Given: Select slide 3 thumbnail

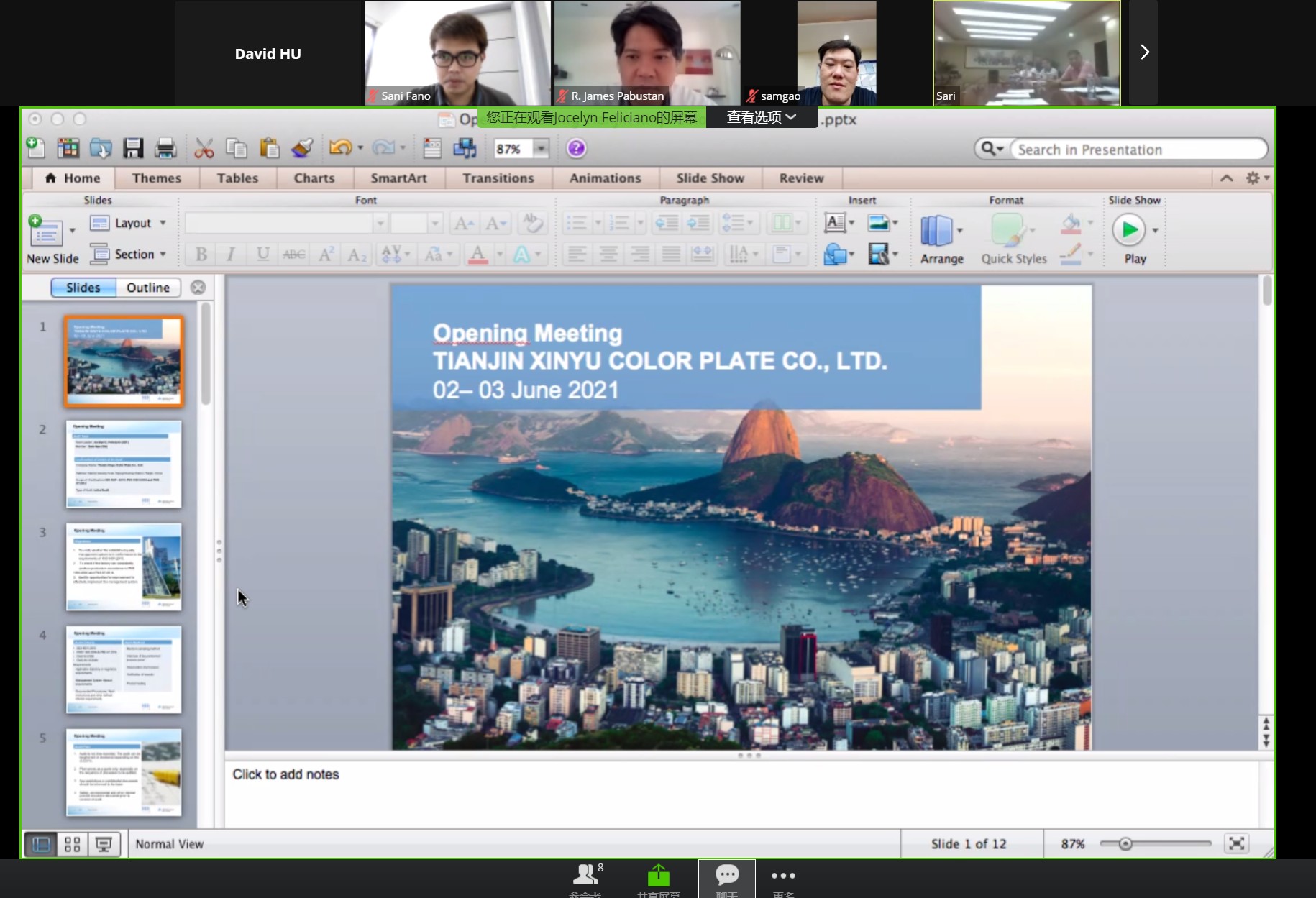Looking at the screenshot, I should tap(124, 567).
